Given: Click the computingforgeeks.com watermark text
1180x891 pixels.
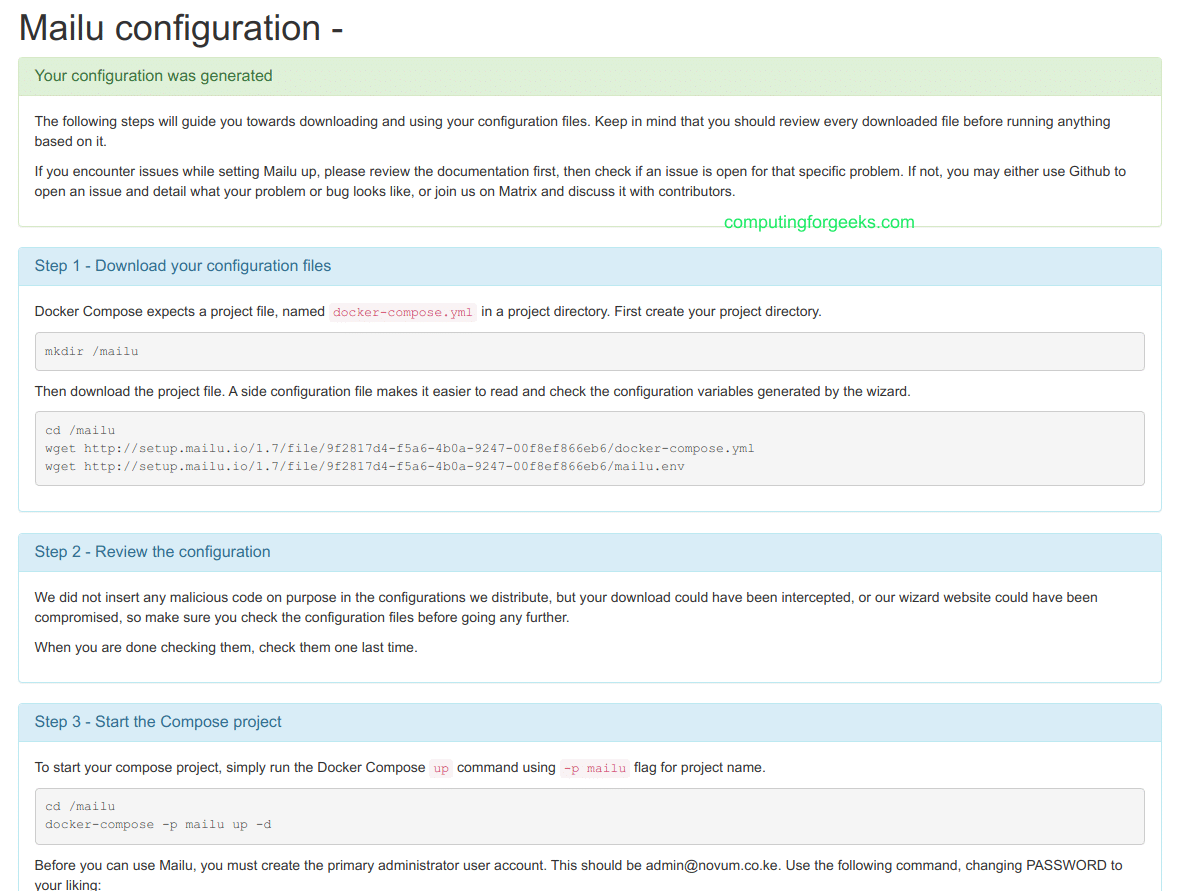Looking at the screenshot, I should tap(819, 222).
